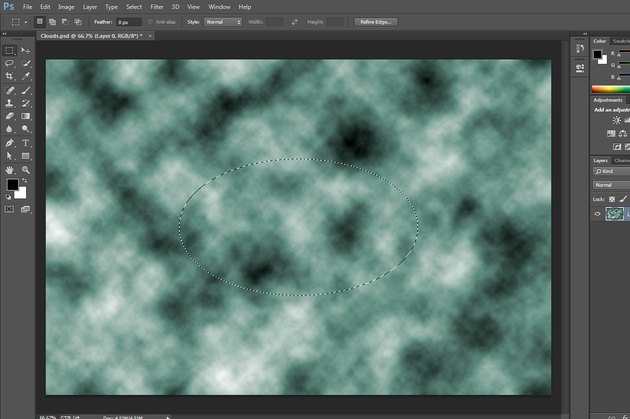The image size is (630, 419).
Task: Click foreground color swatch in toolbox
Action: [x=12, y=184]
